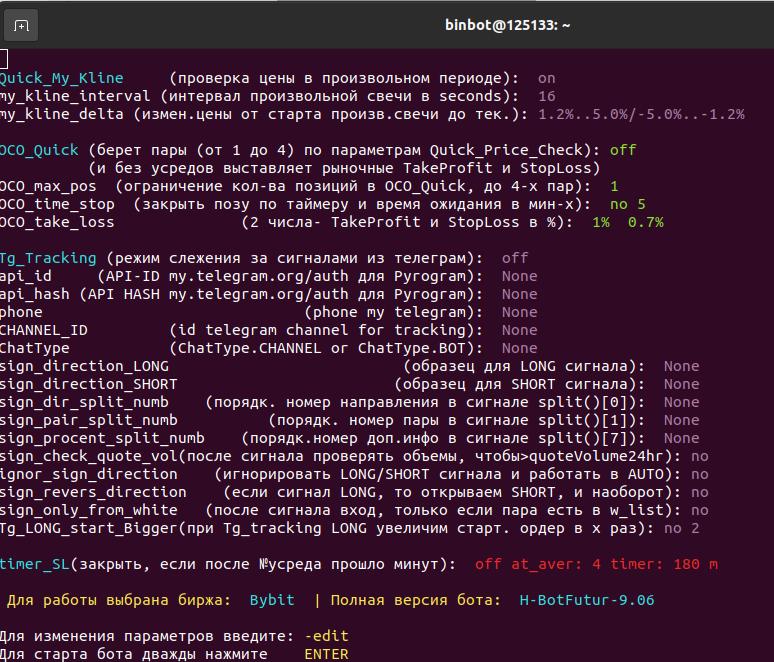Click the ENTER start hint text
This screenshot has width=774, height=662.
326,654
